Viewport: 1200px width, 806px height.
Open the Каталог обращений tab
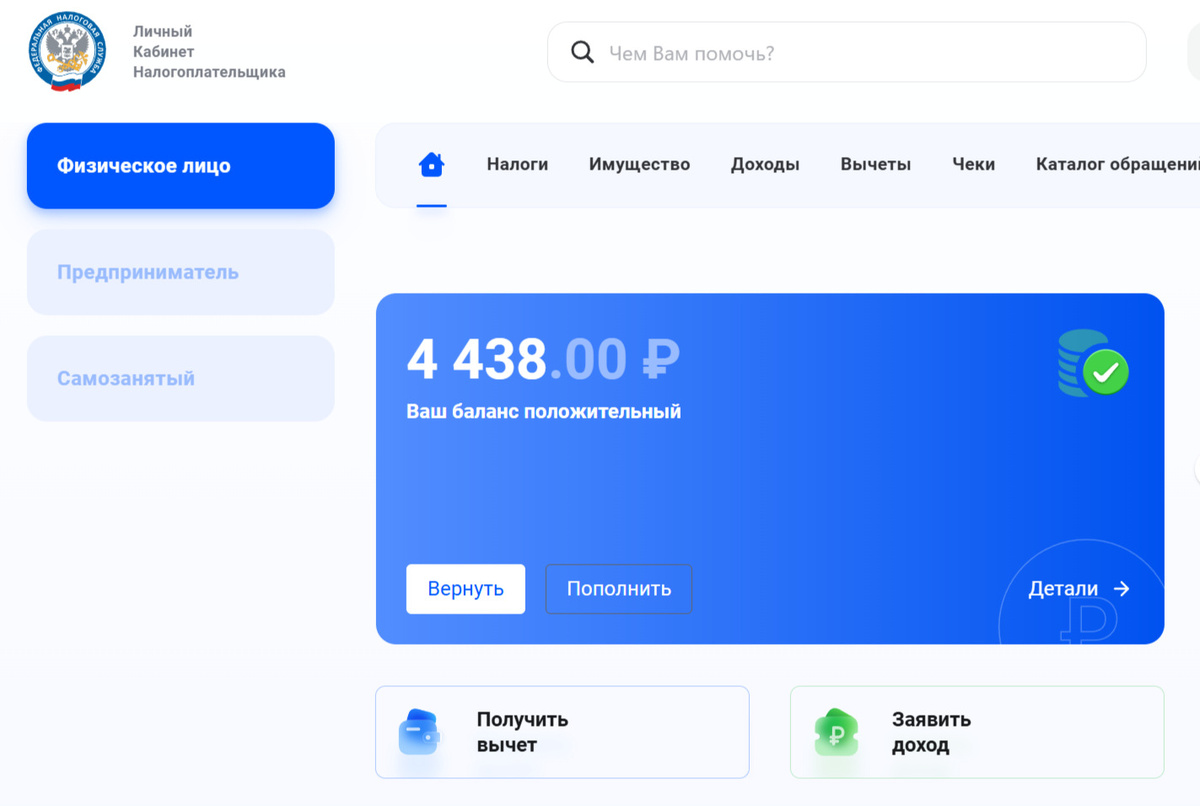(x=1117, y=164)
